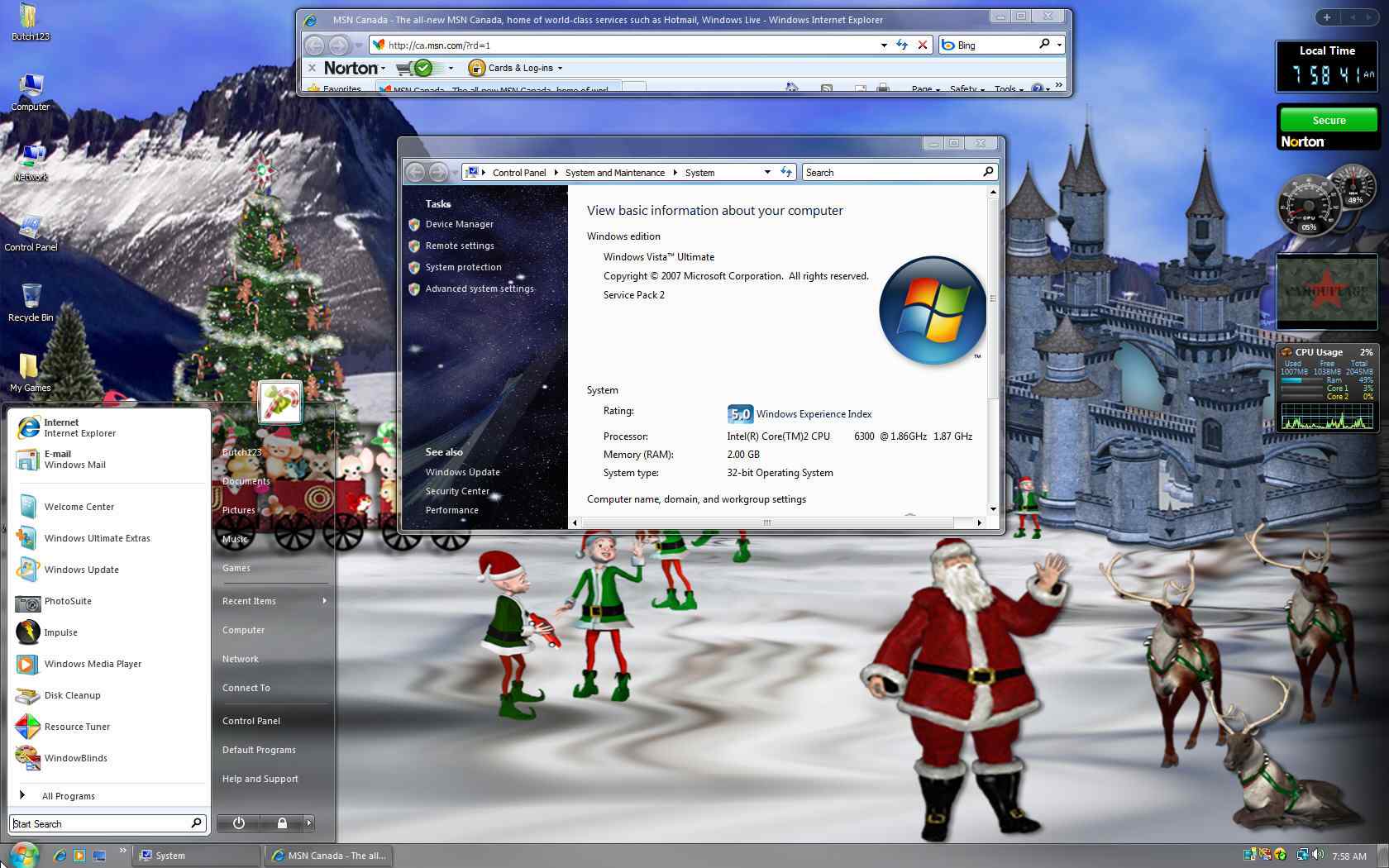Open Default Programs from Start menu
This screenshot has height=868, width=1389.
(x=259, y=750)
